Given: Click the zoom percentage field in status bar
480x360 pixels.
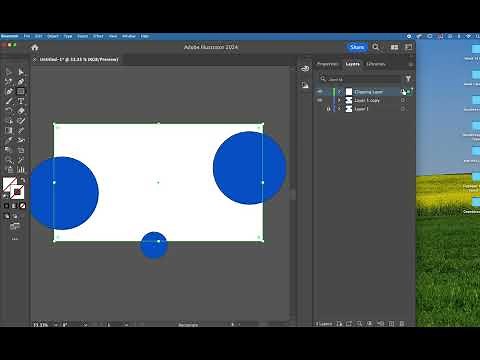Looking at the screenshot, I should pyautogui.click(x=41, y=325).
